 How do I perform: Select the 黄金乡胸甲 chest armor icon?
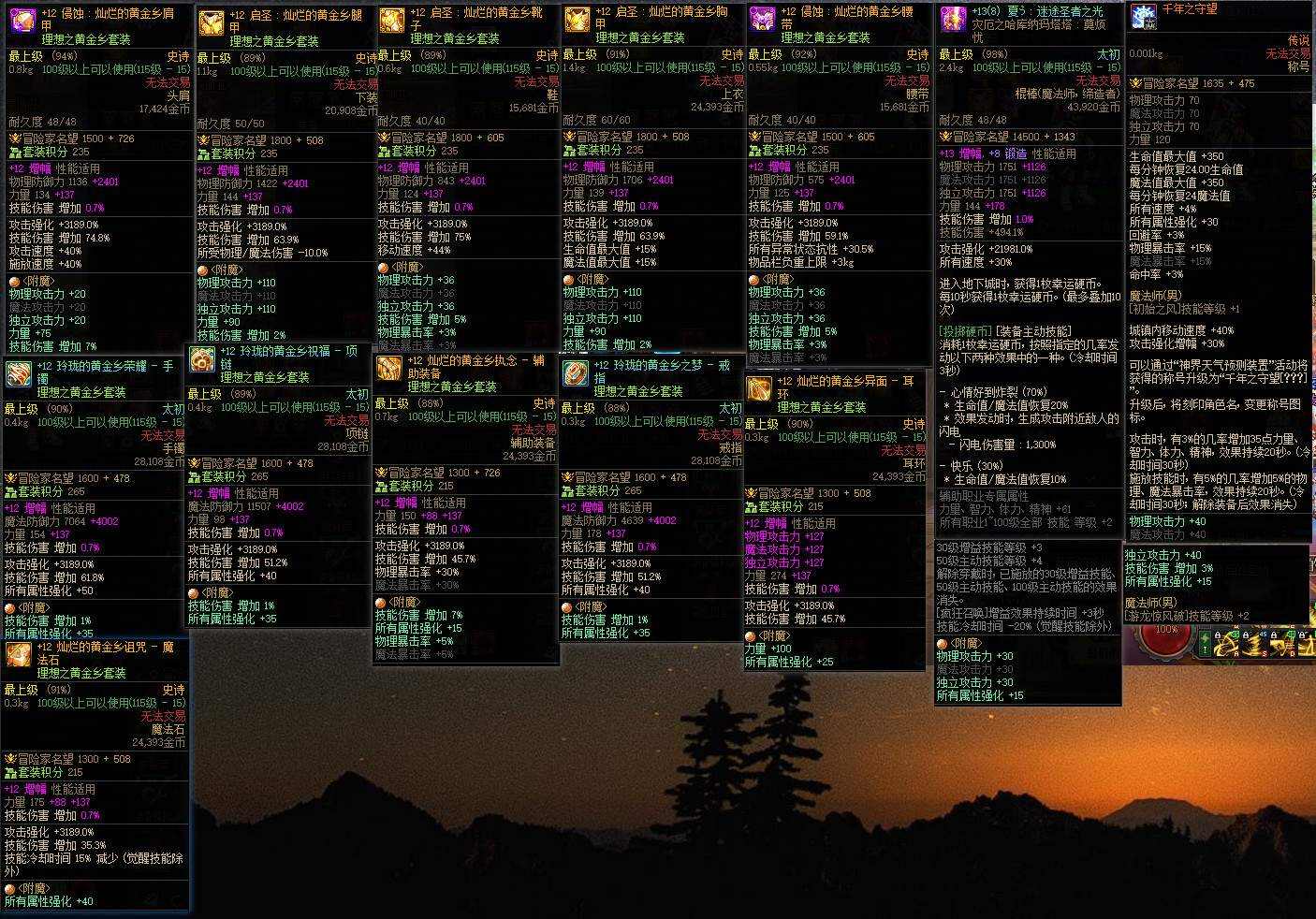[x=578, y=20]
